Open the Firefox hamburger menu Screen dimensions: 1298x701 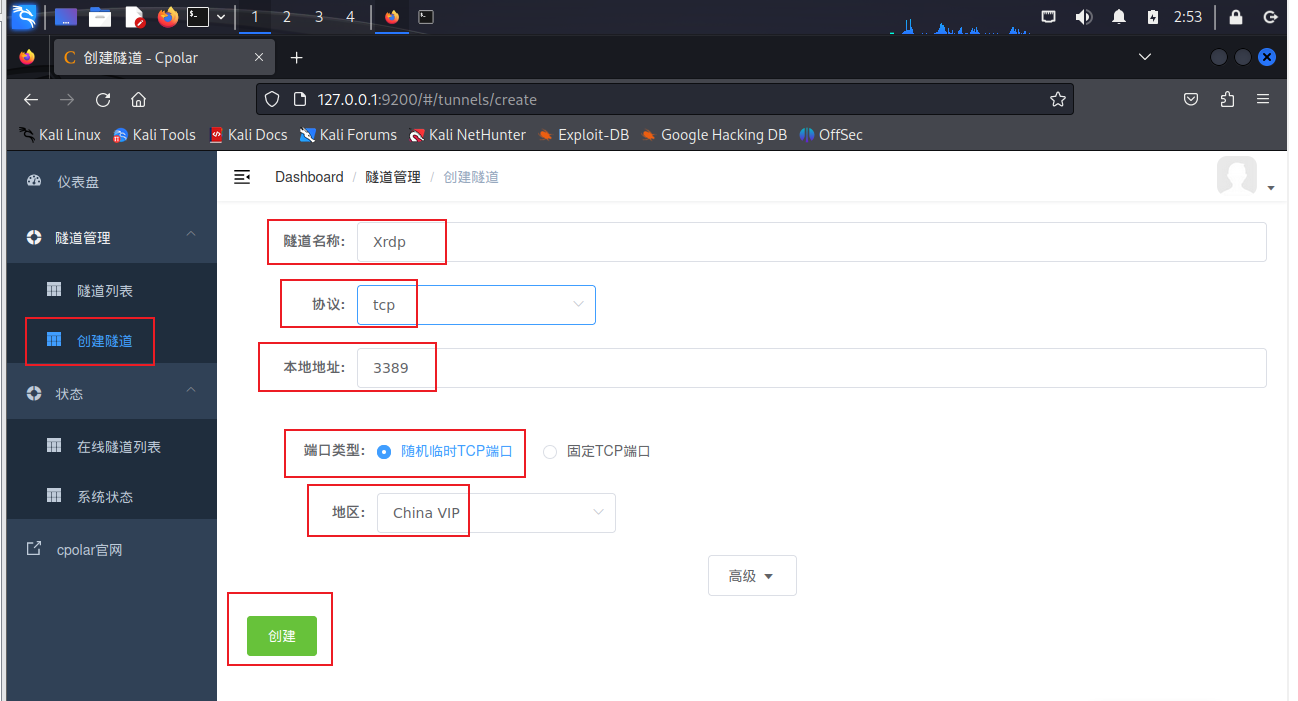click(1263, 99)
